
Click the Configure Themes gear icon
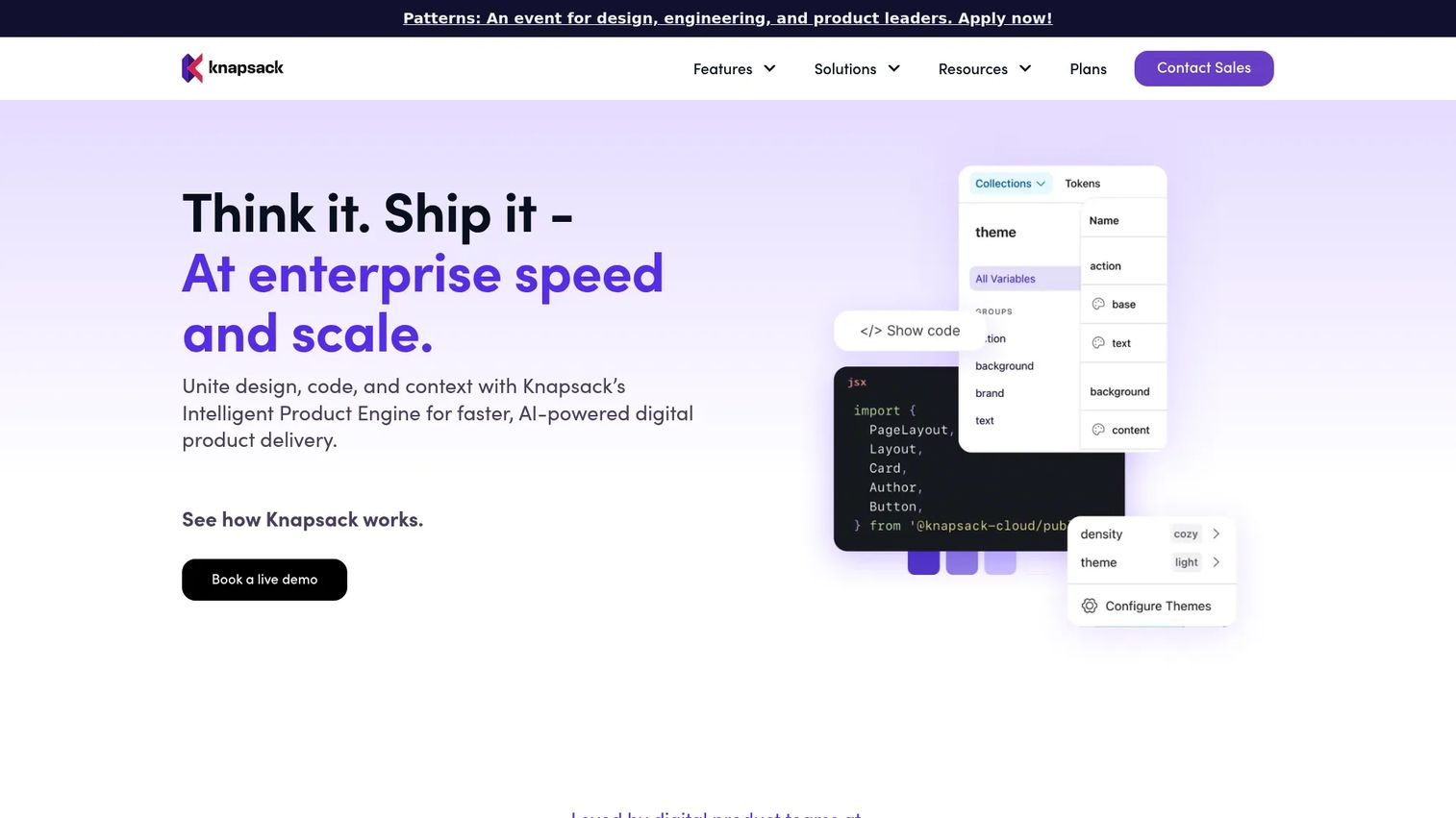[1090, 606]
